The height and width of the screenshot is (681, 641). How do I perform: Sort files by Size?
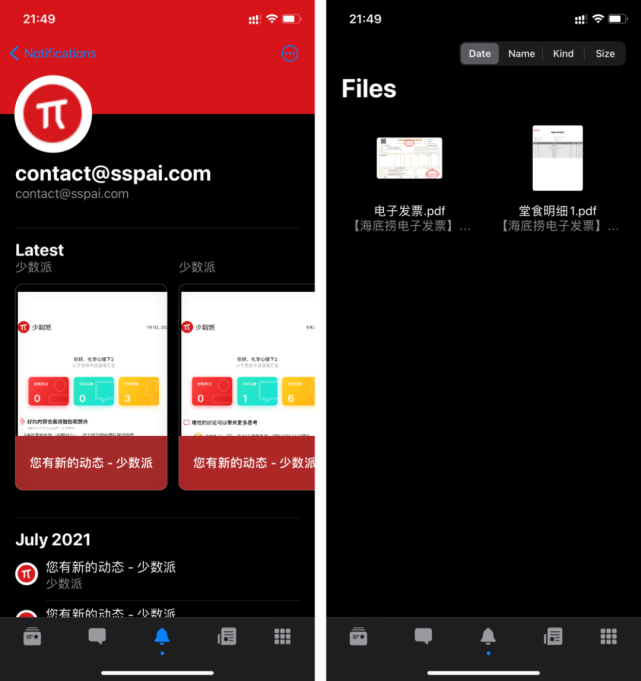coord(605,53)
